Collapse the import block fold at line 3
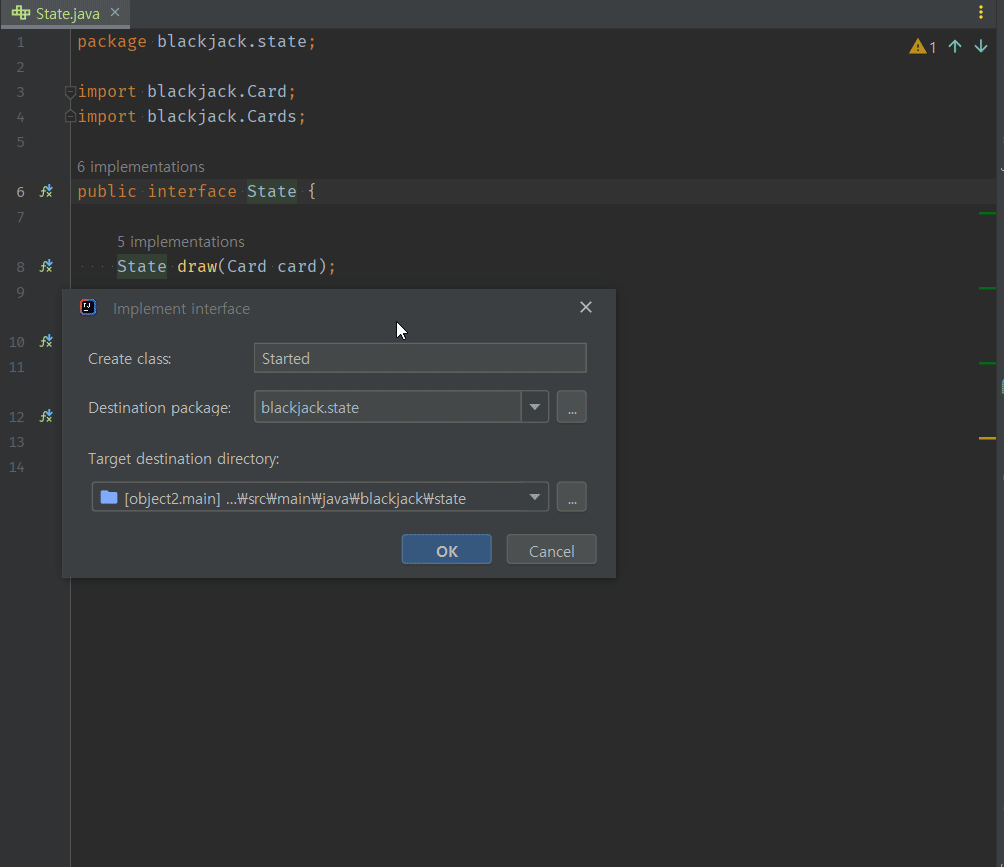The height and width of the screenshot is (867, 1004). pos(70,92)
